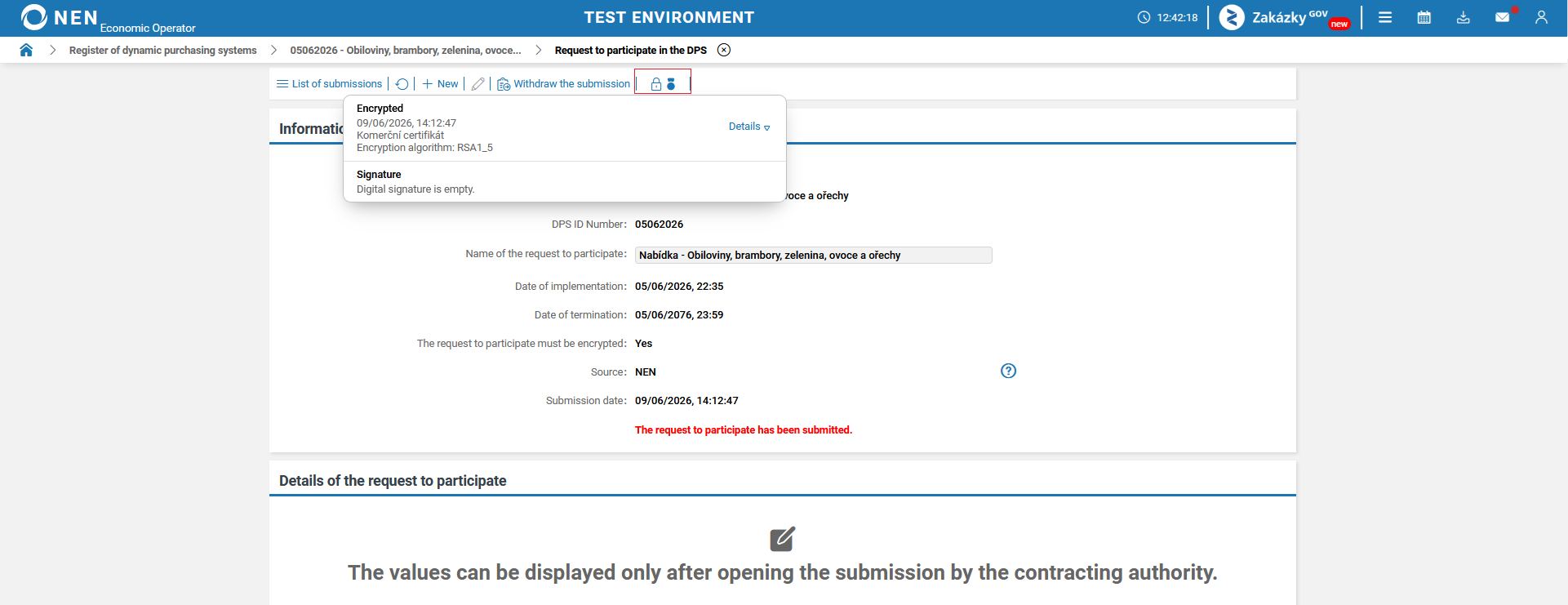Click the Signature heading in popup
1568x605 pixels.
point(379,174)
